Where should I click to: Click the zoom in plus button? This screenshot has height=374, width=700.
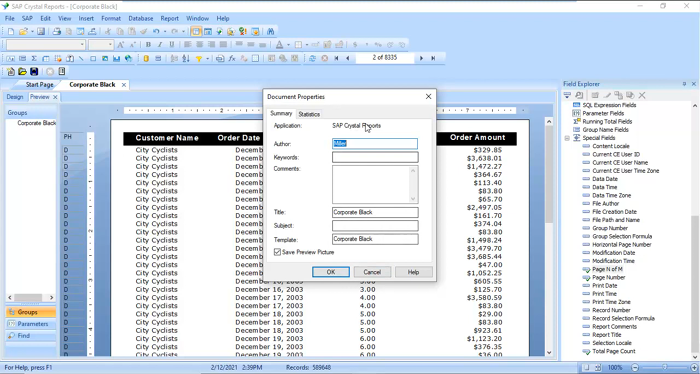pos(693,367)
